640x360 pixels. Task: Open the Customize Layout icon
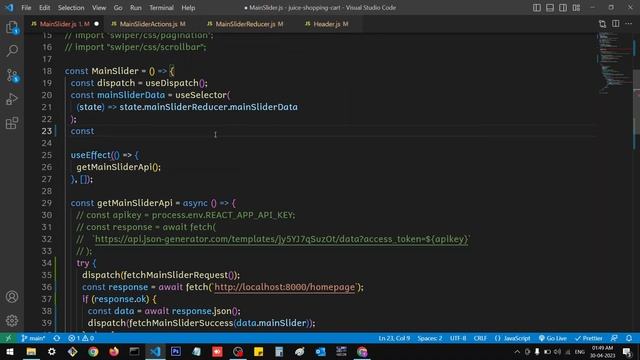tap(576, 8)
